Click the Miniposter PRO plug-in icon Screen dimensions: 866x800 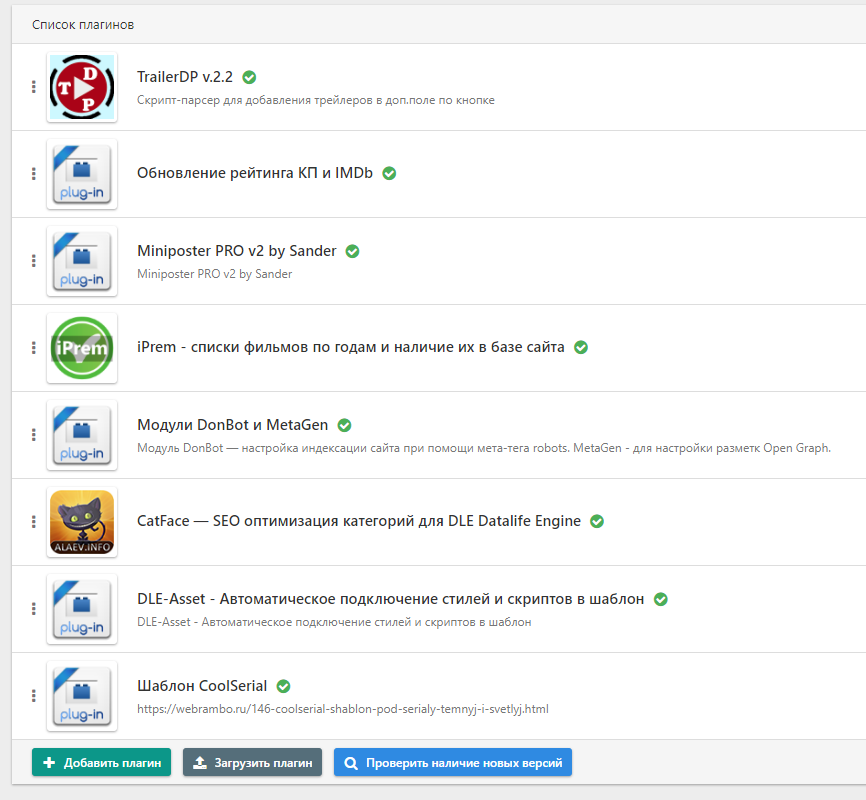coord(82,261)
